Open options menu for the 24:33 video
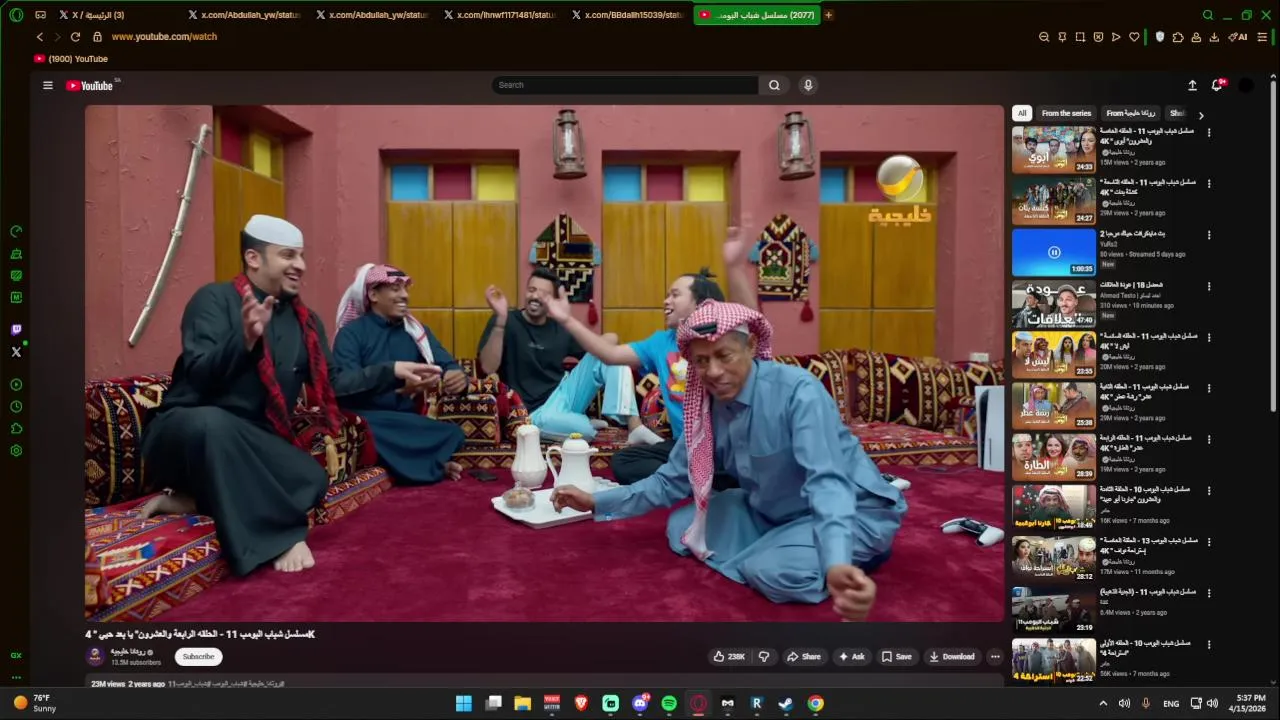 (x=1209, y=133)
